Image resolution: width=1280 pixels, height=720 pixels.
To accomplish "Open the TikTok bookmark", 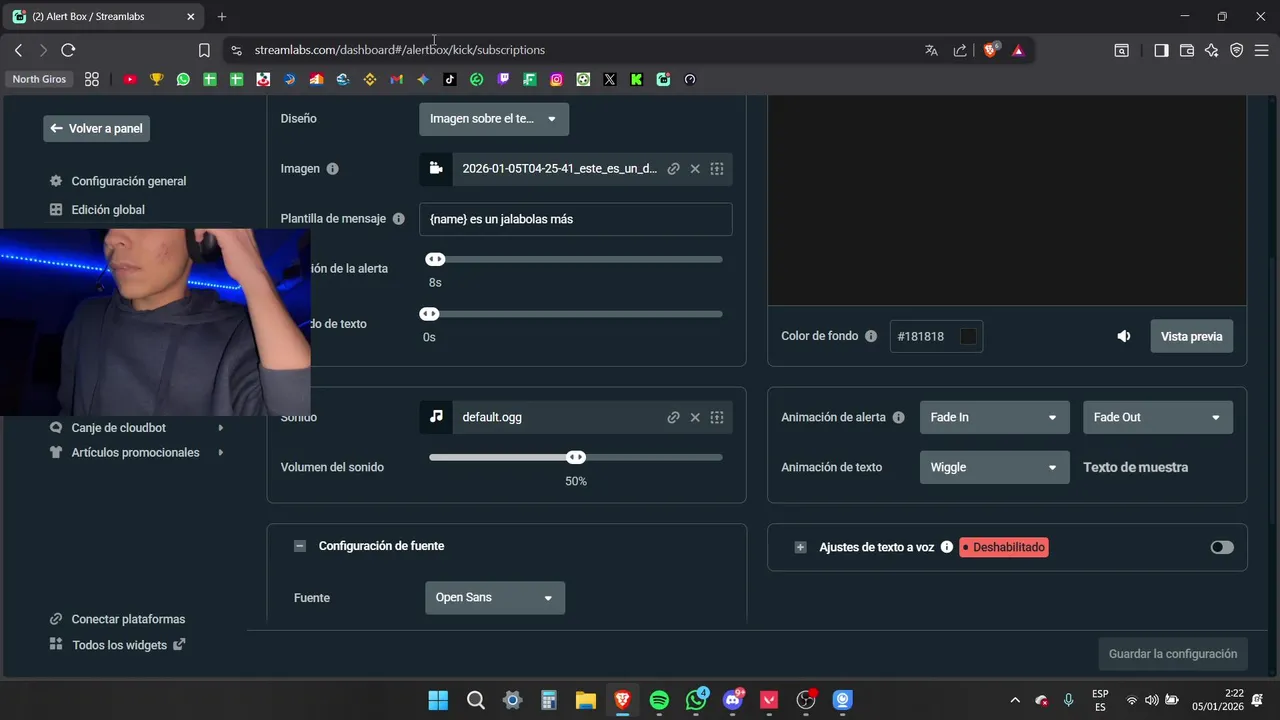I will point(450,79).
